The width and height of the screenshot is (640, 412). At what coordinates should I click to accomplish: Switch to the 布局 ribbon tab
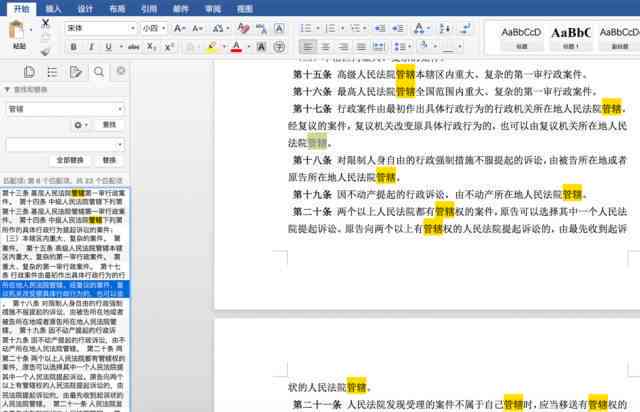pos(117,9)
